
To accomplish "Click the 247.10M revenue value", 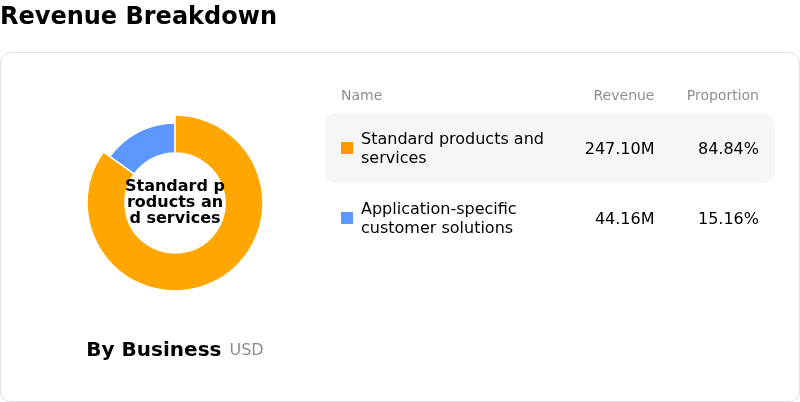I will click(x=619, y=148).
